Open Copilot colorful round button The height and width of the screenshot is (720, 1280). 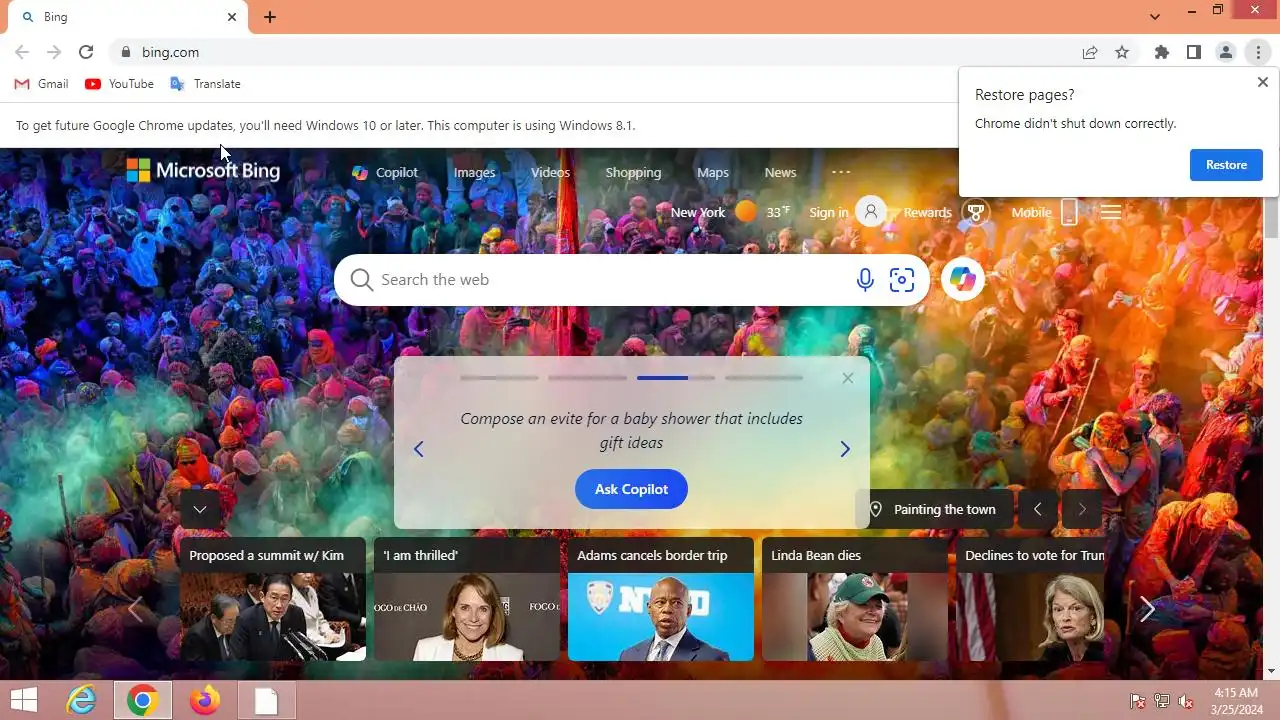(x=963, y=280)
